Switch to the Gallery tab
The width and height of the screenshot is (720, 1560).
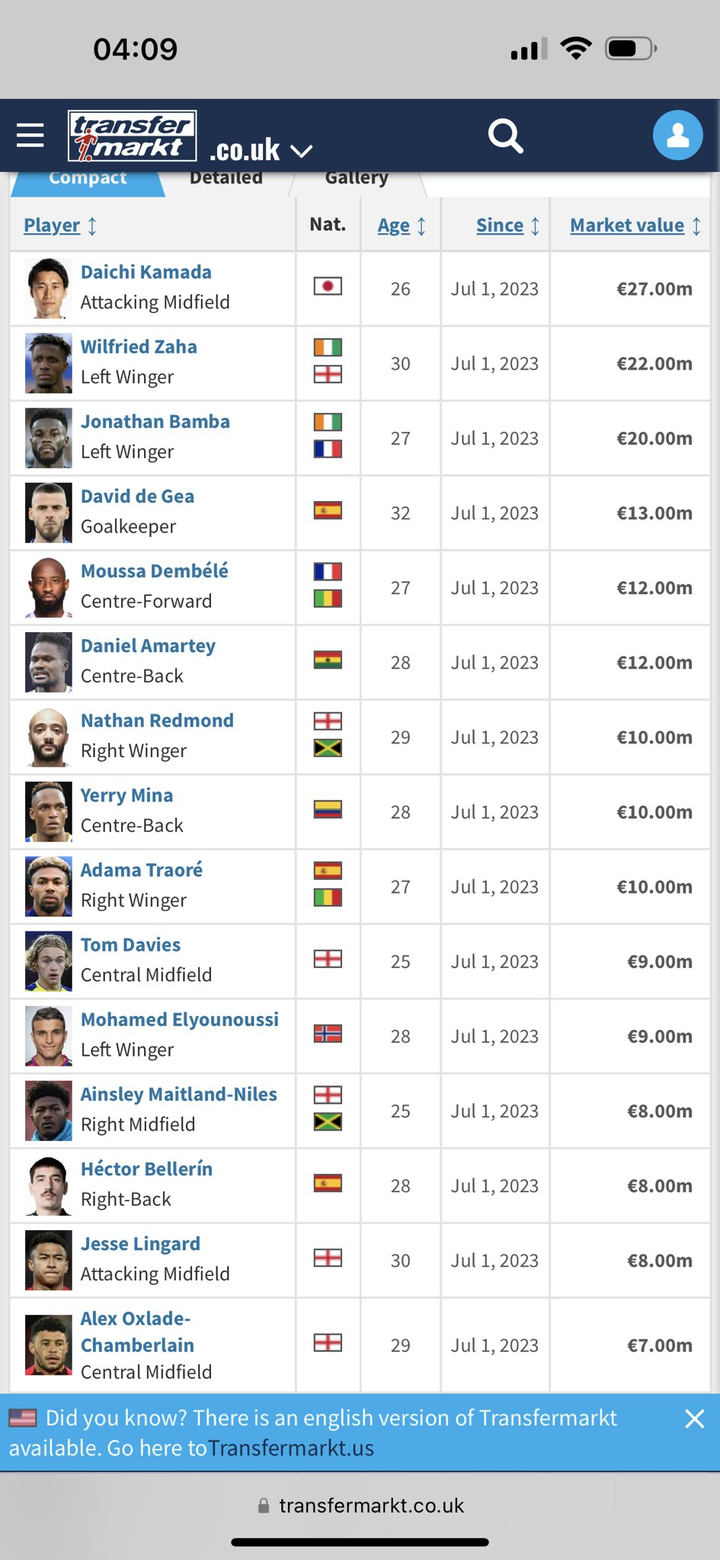[x=356, y=179]
